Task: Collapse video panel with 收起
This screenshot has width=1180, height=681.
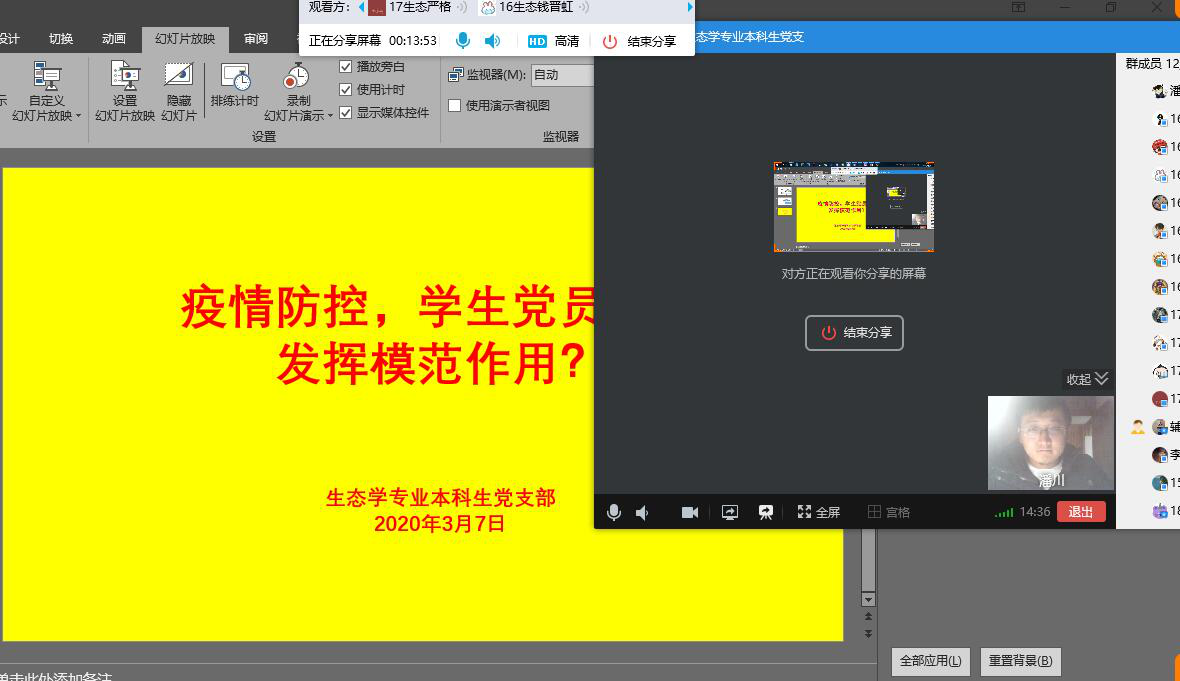Action: [1087, 379]
